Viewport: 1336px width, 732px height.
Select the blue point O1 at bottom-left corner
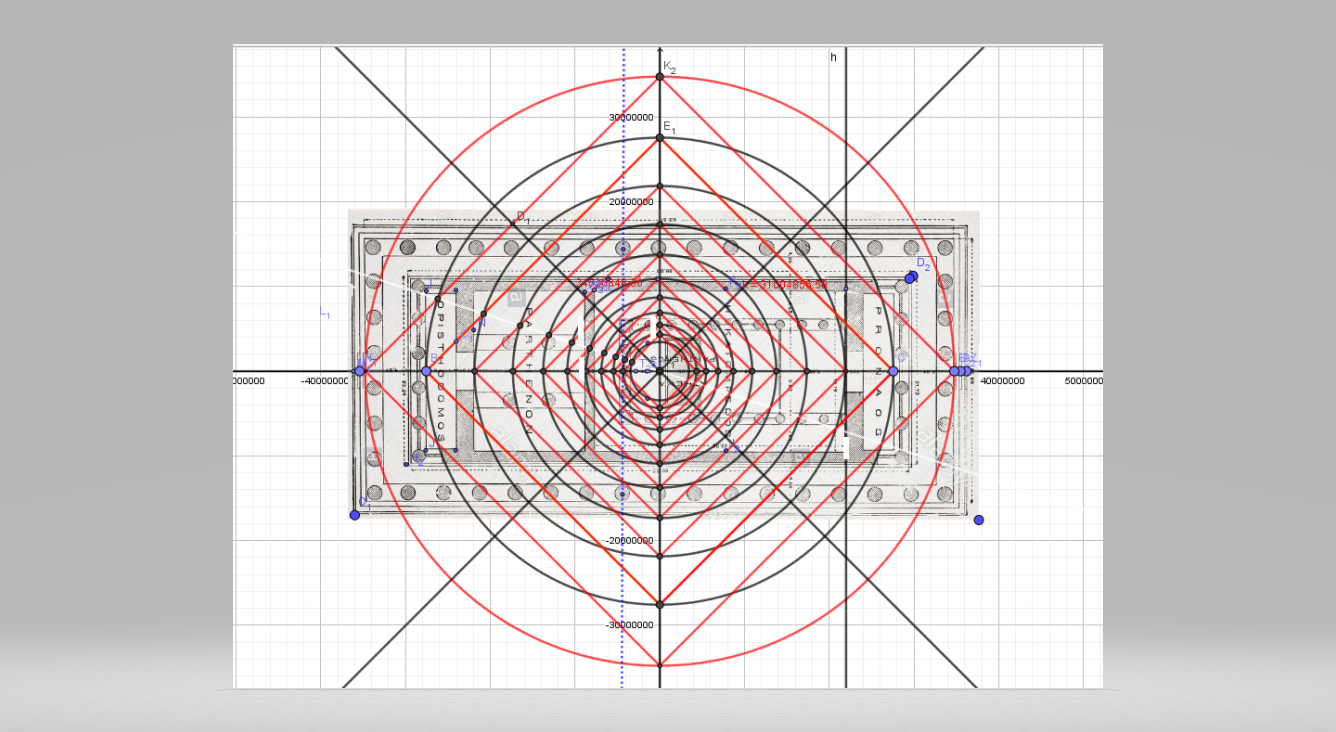coord(355,515)
